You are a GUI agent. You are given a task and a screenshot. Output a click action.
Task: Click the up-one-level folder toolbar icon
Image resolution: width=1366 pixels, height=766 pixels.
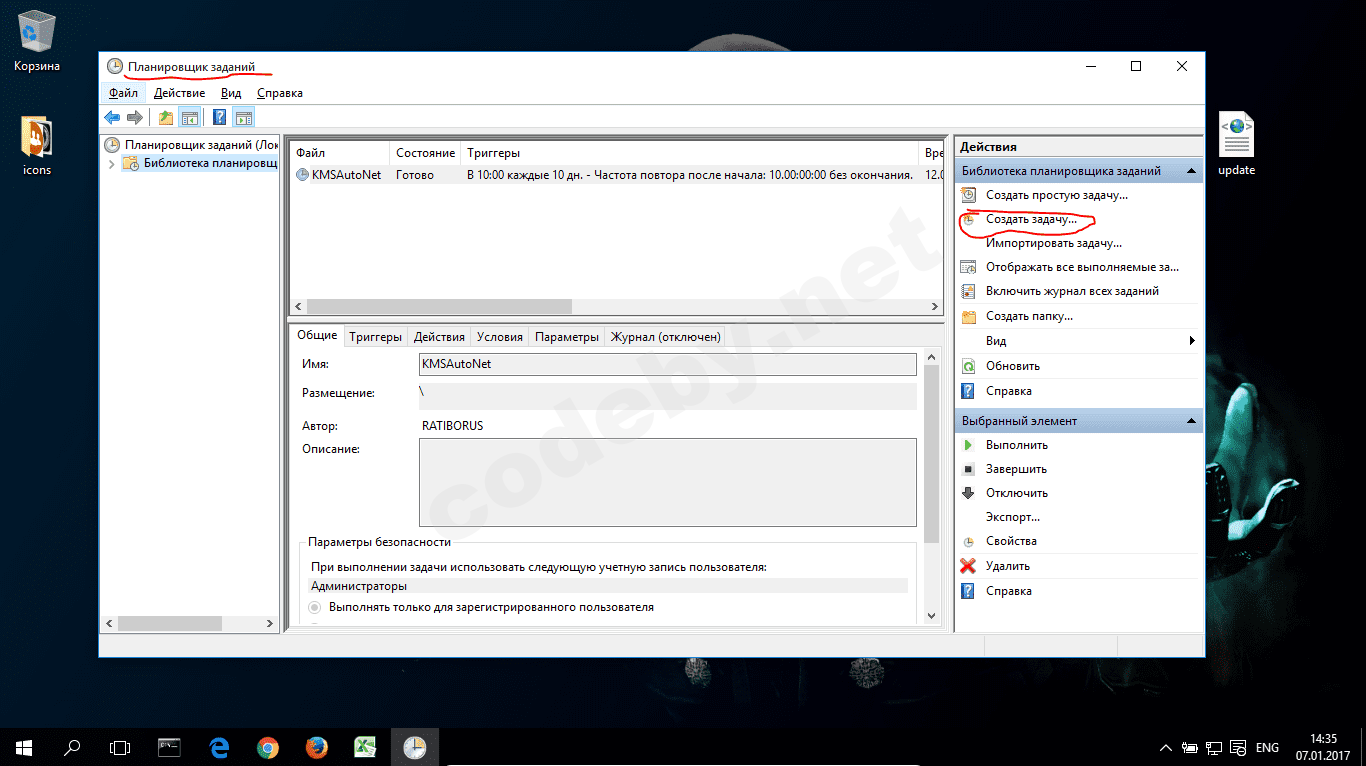[x=166, y=118]
